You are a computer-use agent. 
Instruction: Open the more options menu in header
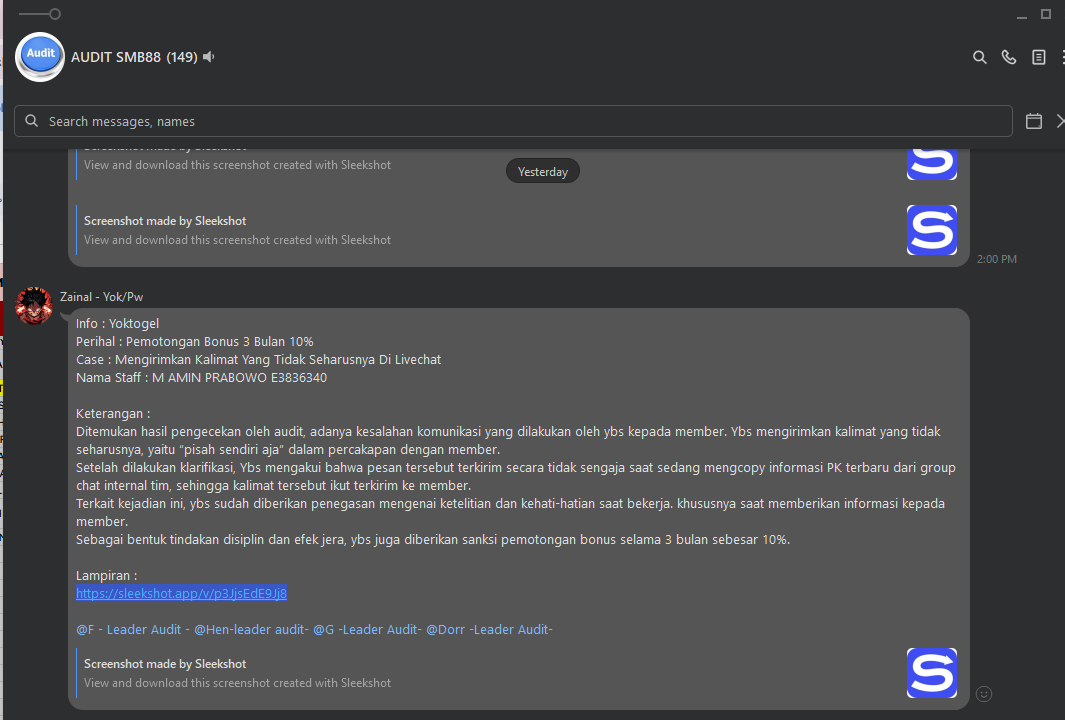click(1062, 58)
